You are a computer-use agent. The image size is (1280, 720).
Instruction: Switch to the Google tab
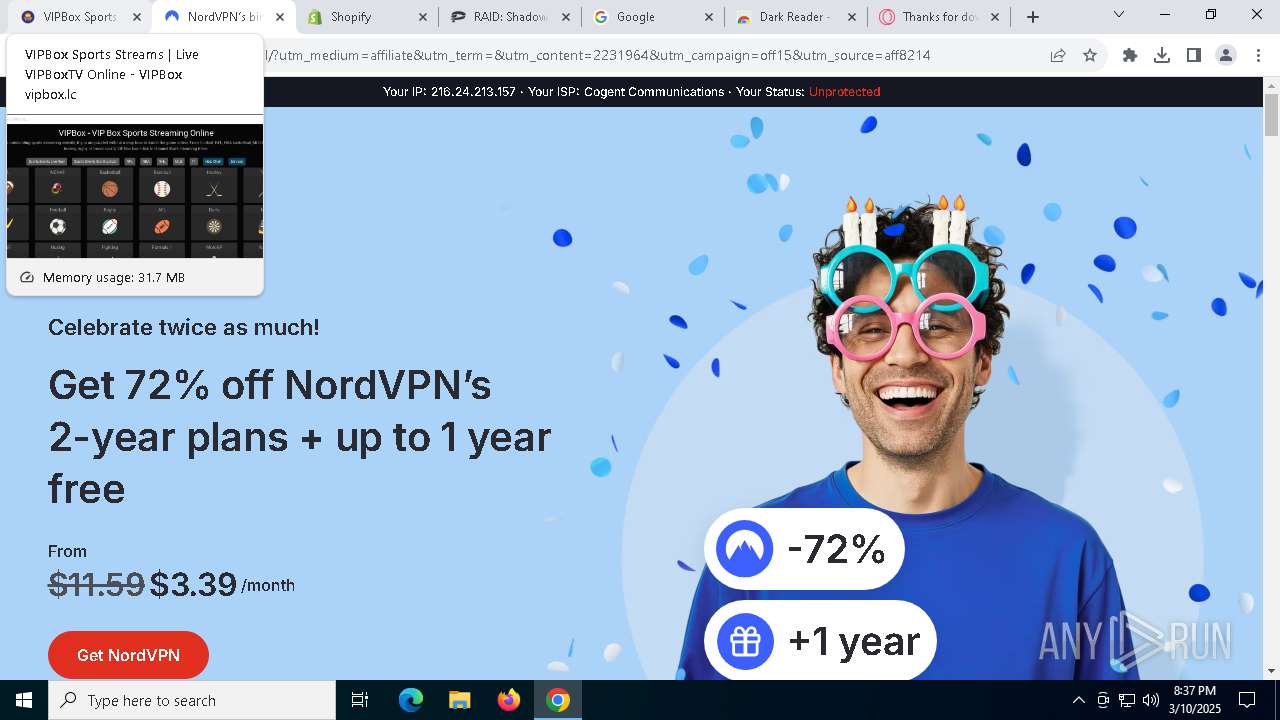[x=654, y=17]
